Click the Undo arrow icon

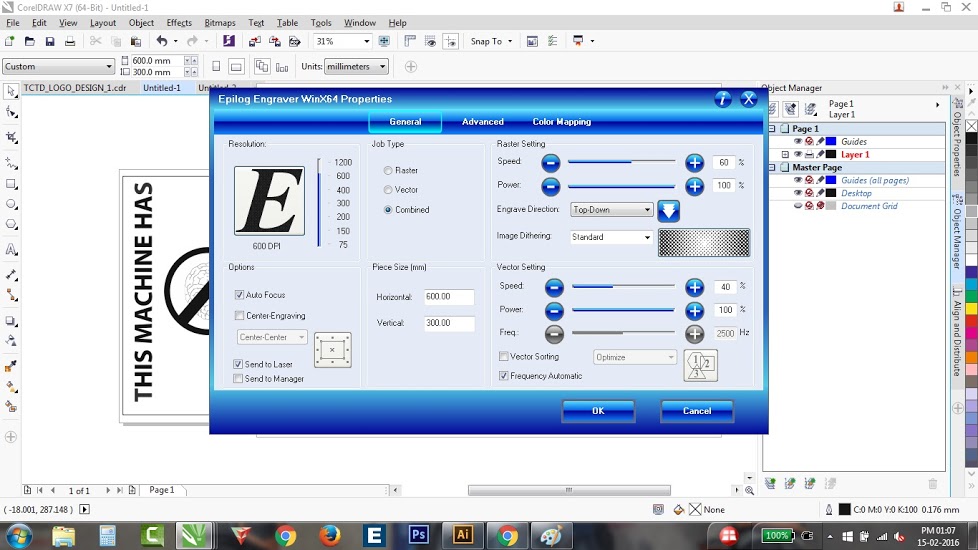click(x=162, y=41)
